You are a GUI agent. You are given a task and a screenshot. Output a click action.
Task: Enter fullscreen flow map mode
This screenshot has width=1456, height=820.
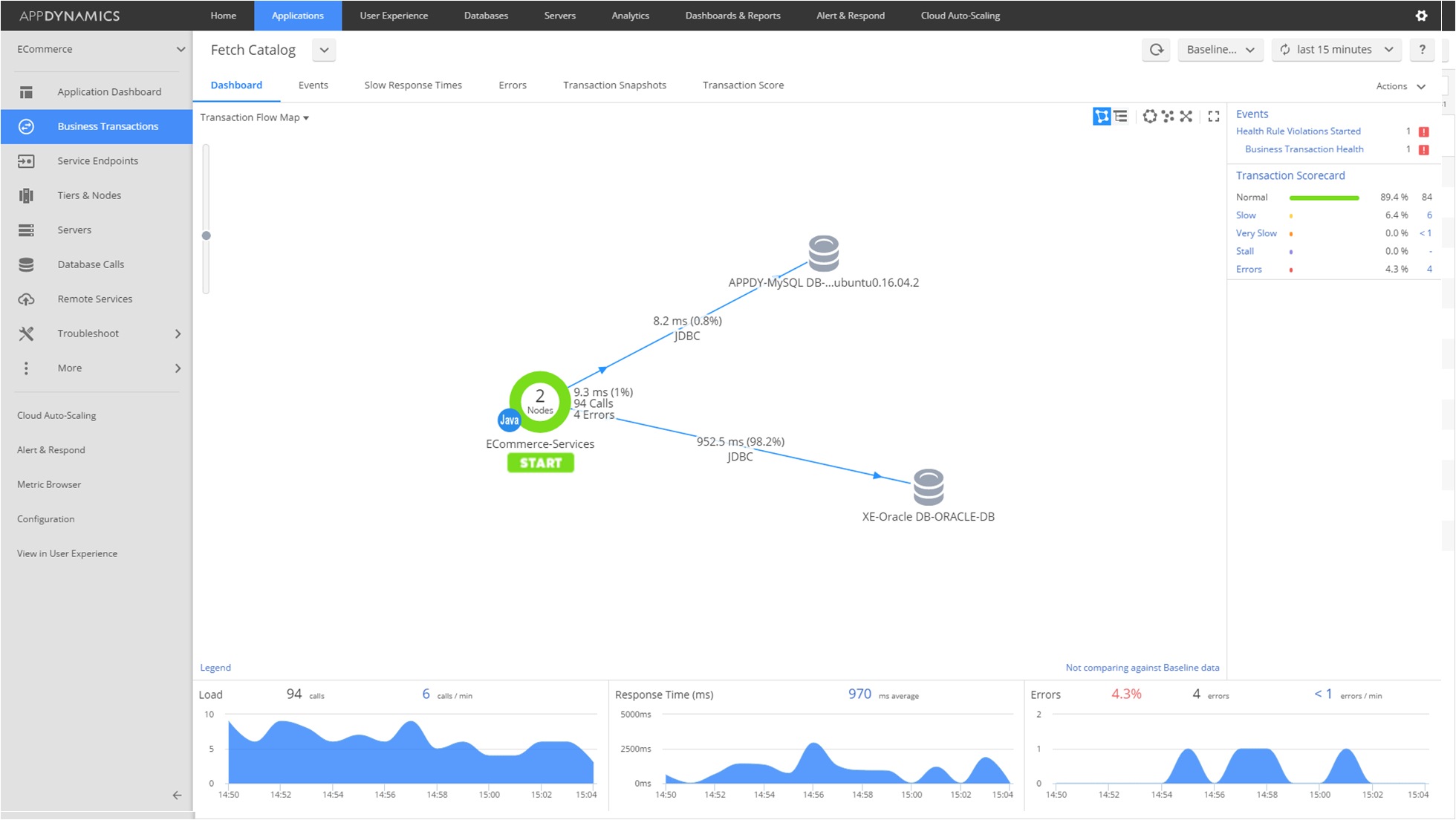(1214, 117)
